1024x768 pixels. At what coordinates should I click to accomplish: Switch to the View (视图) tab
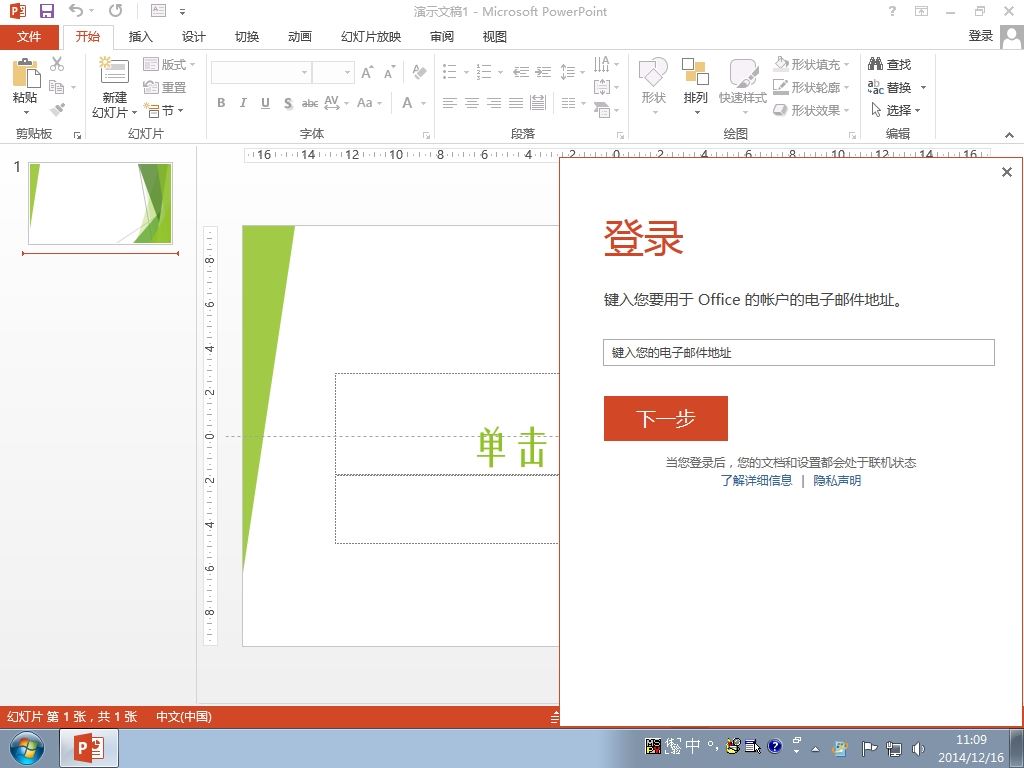(494, 37)
